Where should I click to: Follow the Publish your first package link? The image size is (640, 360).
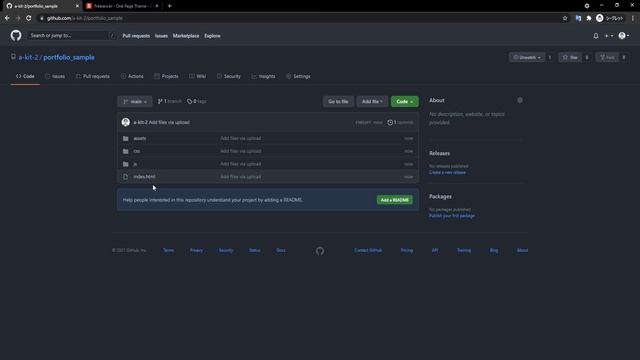[452, 216]
